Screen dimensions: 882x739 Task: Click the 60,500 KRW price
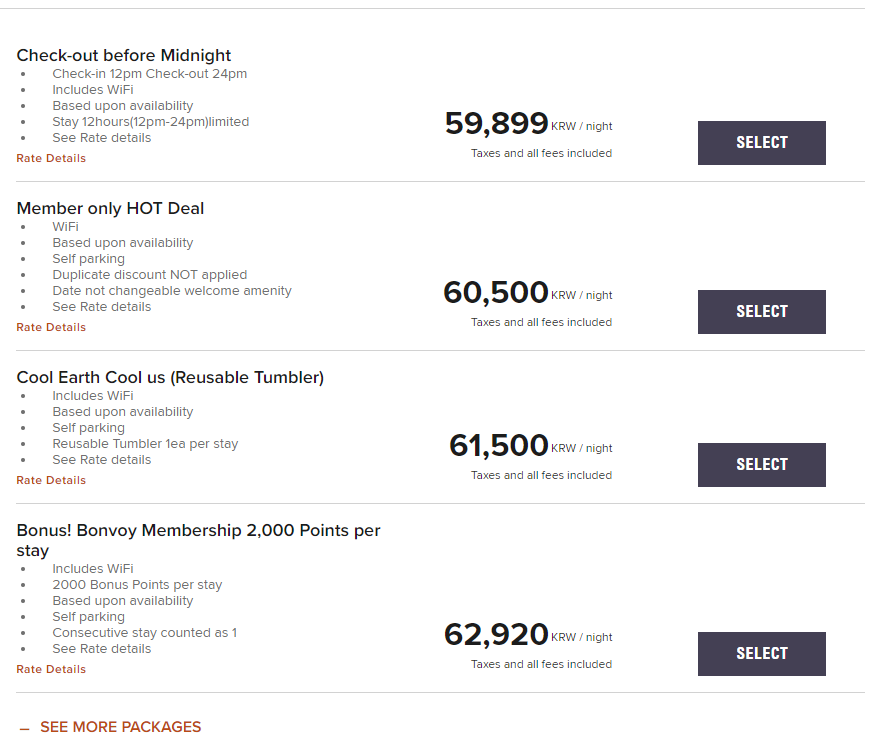pyautogui.click(x=496, y=293)
